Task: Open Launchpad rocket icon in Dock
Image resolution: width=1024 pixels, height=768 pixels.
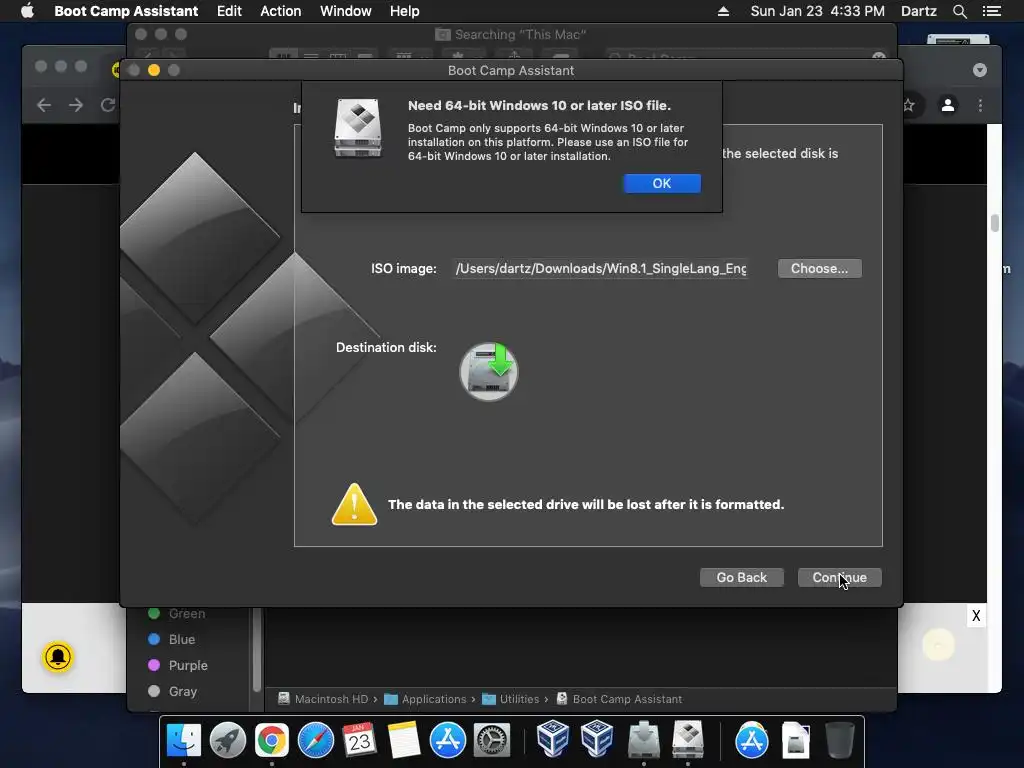Action: click(228, 740)
